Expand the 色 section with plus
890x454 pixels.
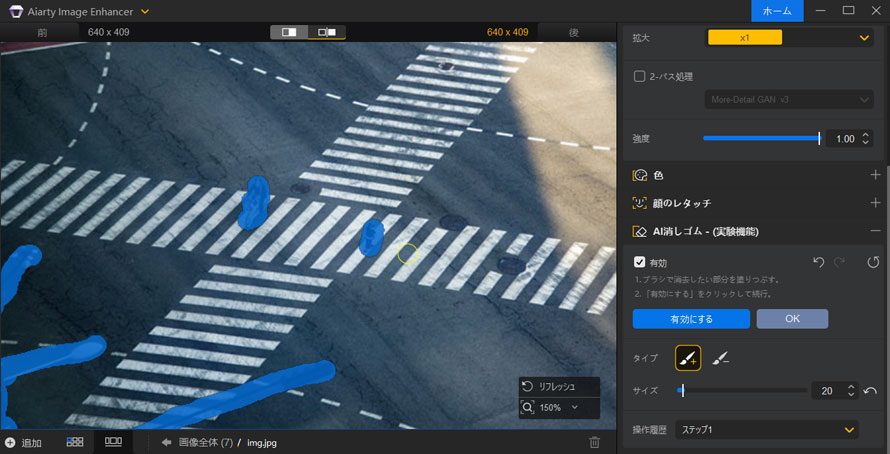(875, 175)
